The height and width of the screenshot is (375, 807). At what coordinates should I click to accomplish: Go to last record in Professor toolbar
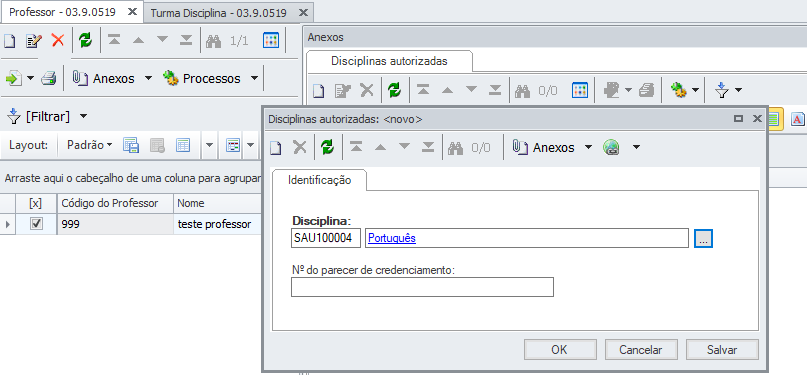186,41
